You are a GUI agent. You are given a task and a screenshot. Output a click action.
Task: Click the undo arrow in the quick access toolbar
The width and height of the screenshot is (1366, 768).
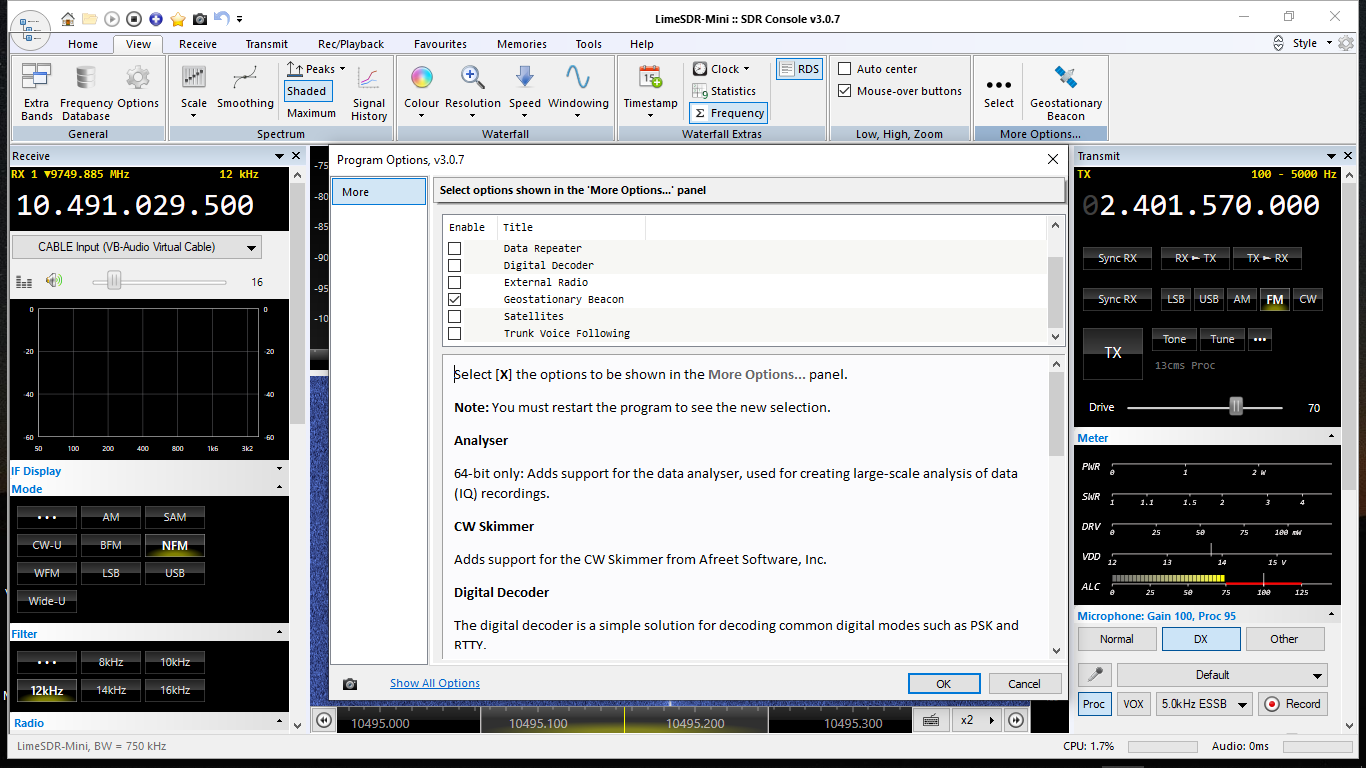221,18
